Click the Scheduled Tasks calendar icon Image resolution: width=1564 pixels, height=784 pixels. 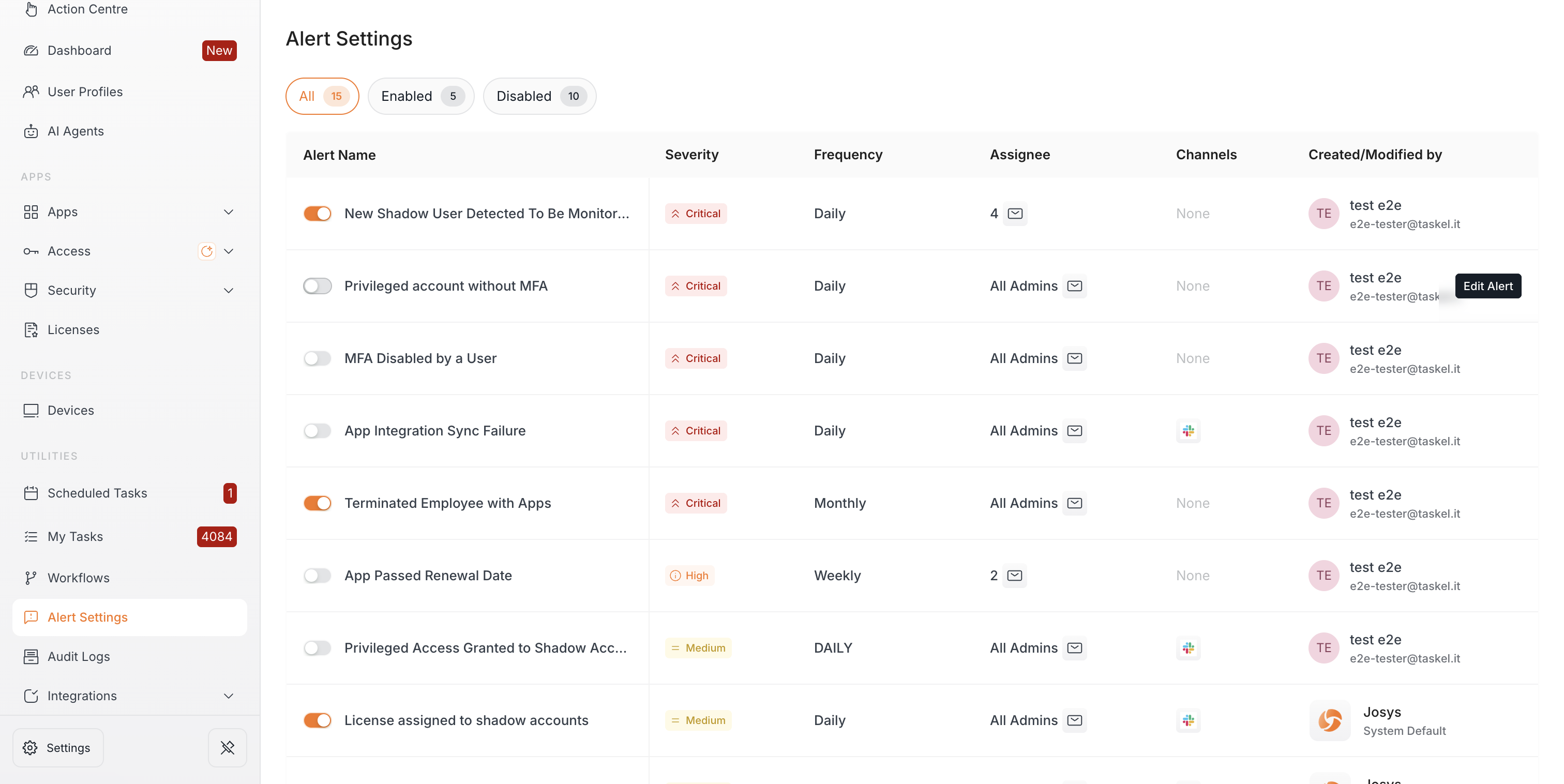[x=31, y=493]
